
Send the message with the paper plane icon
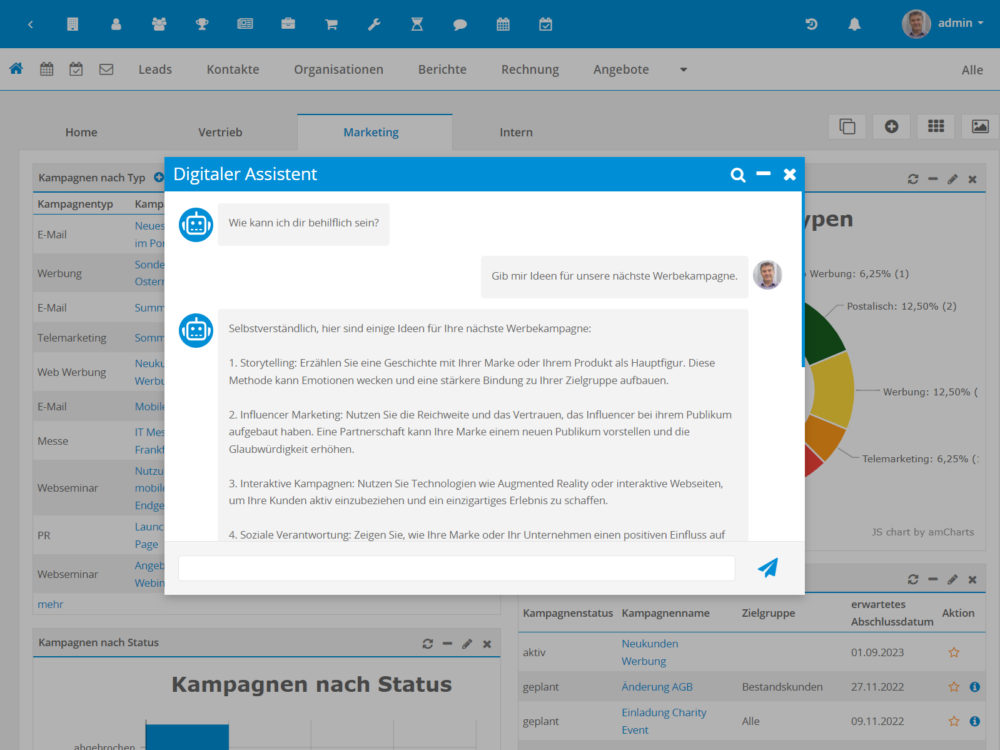pyautogui.click(x=767, y=568)
